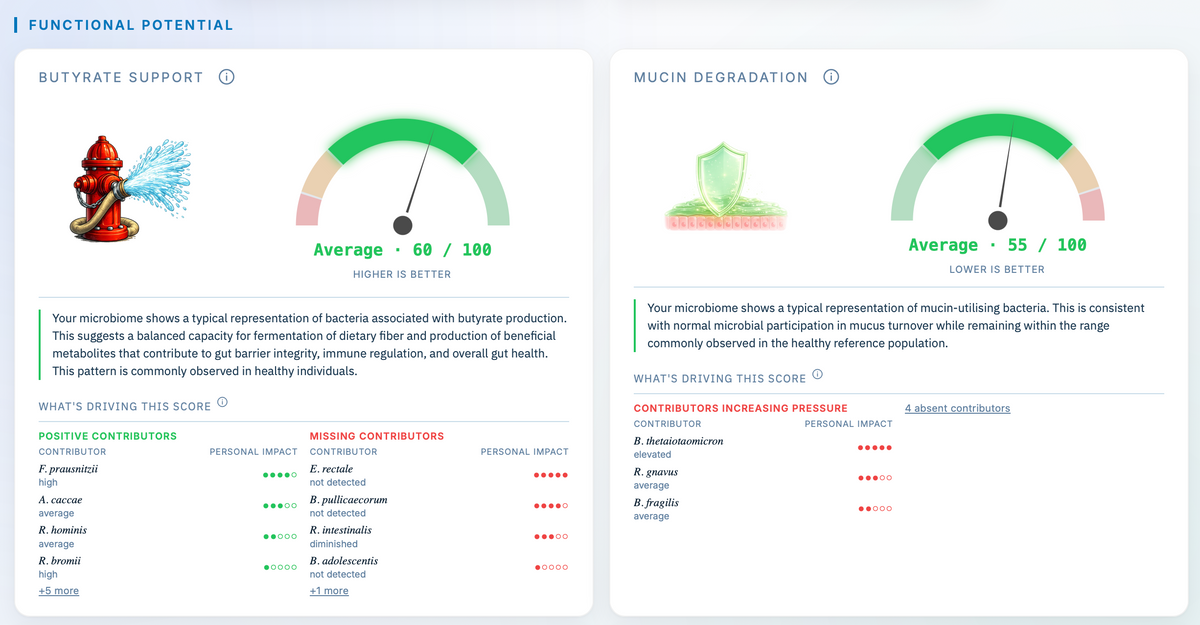This screenshot has width=1200, height=625.
Task: Select R. bromii contributor name
Action: click(59, 561)
